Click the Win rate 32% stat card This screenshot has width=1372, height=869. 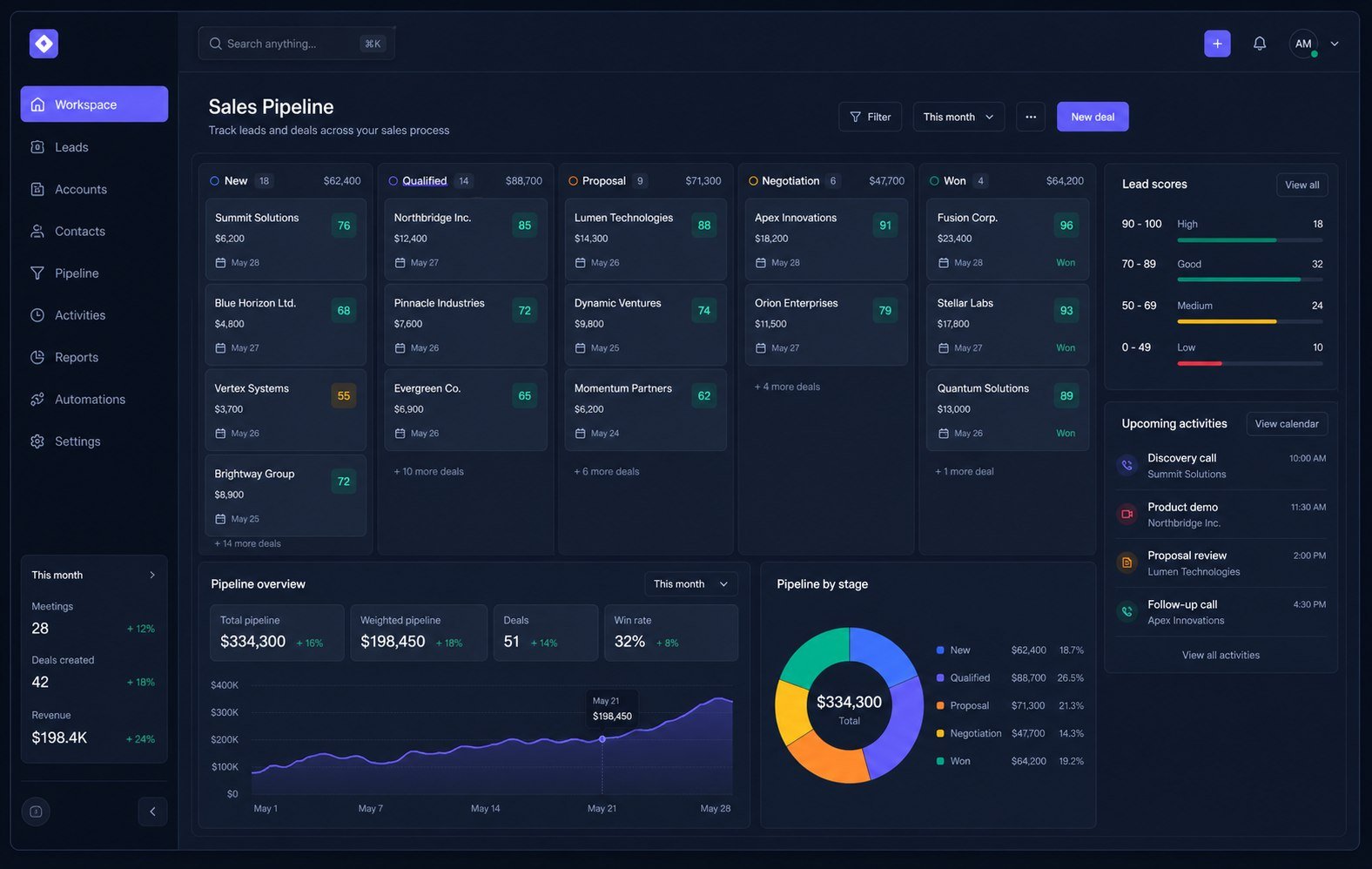tap(671, 633)
